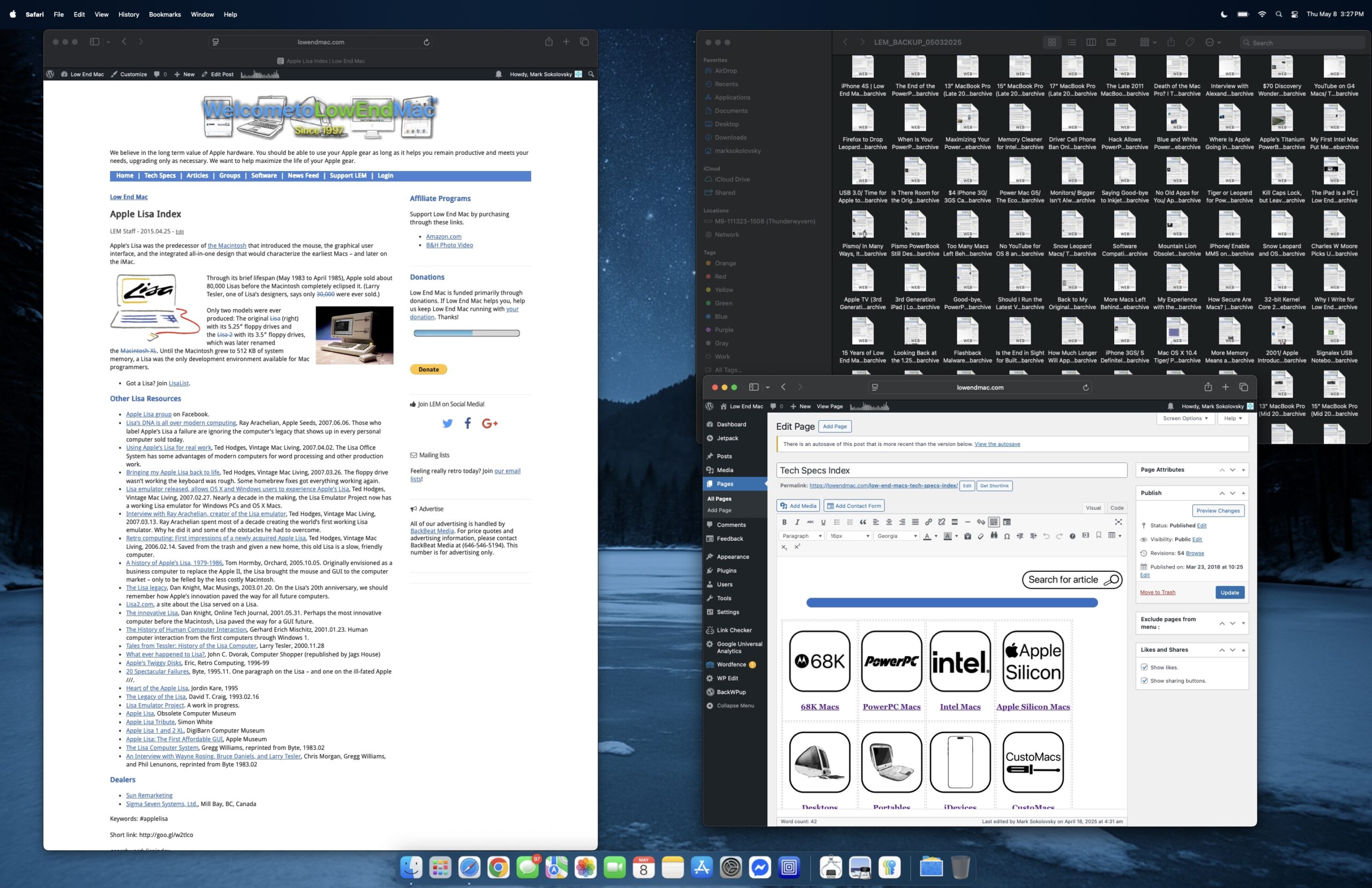Click the Finder share icon in toolbar
1372x888 pixels.
pyautogui.click(x=1171, y=42)
